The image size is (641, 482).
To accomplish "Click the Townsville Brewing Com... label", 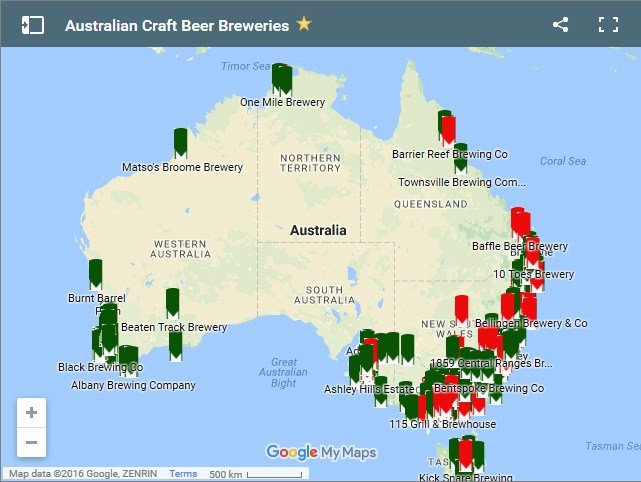I will tap(462, 182).
